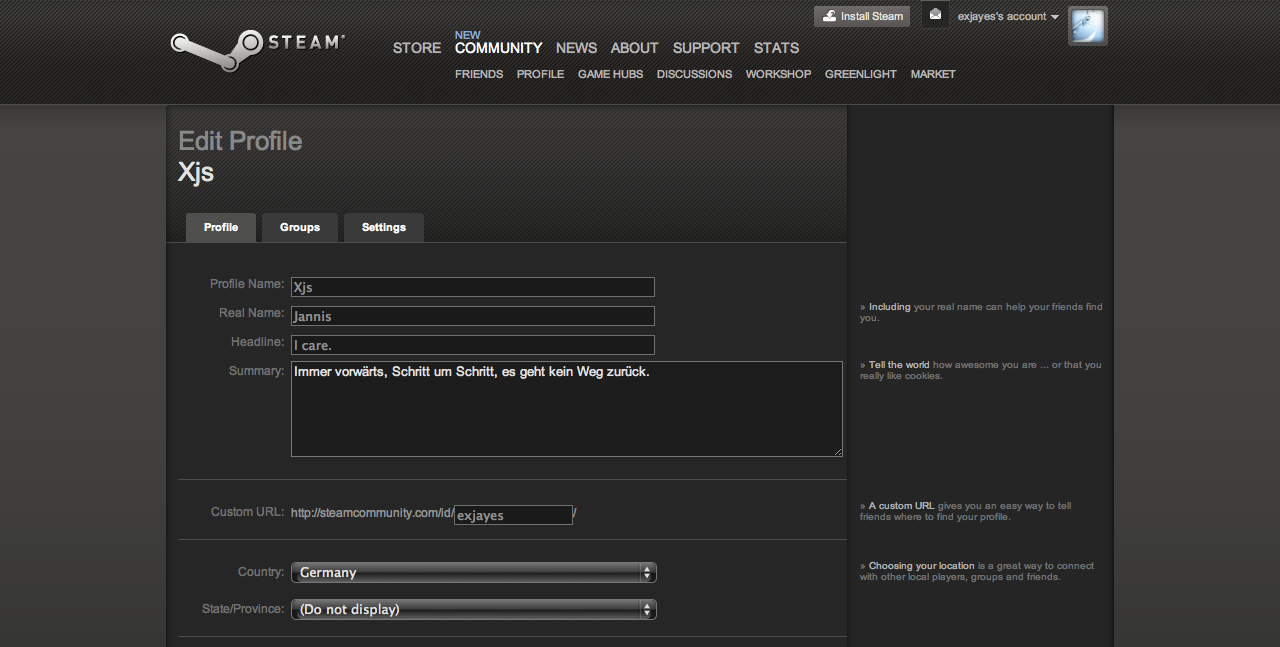Go to FRIENDS in the submenu

click(479, 74)
